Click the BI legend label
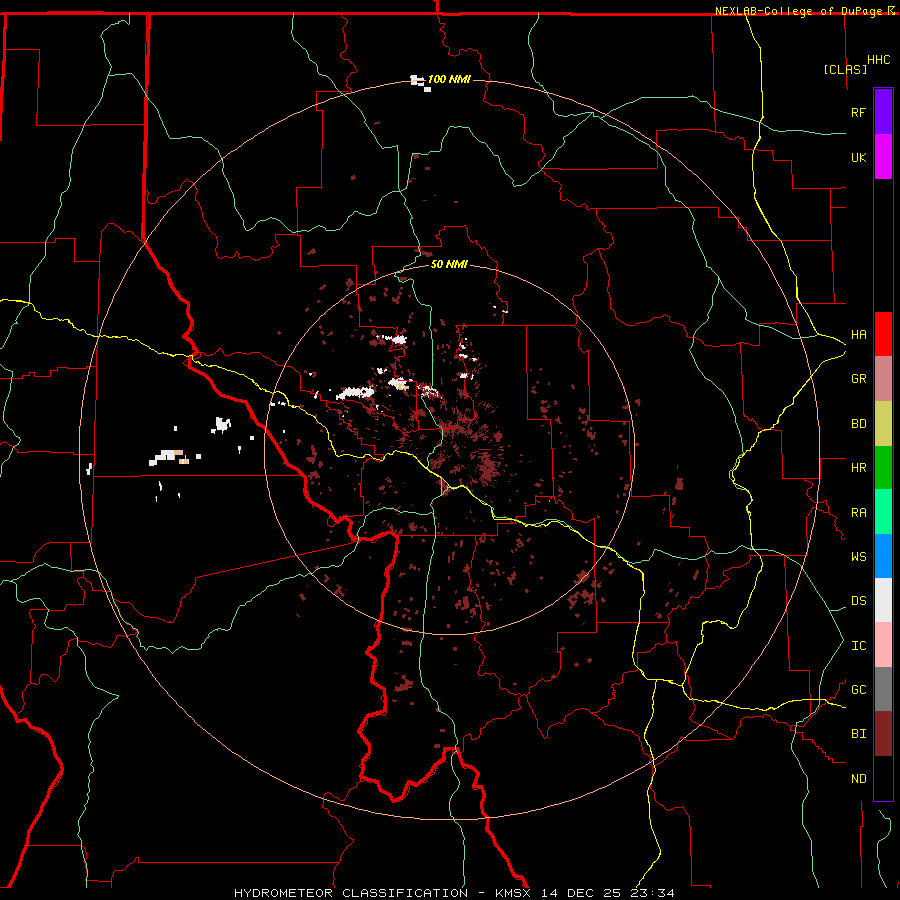Viewport: 900px width, 900px height. point(858,734)
